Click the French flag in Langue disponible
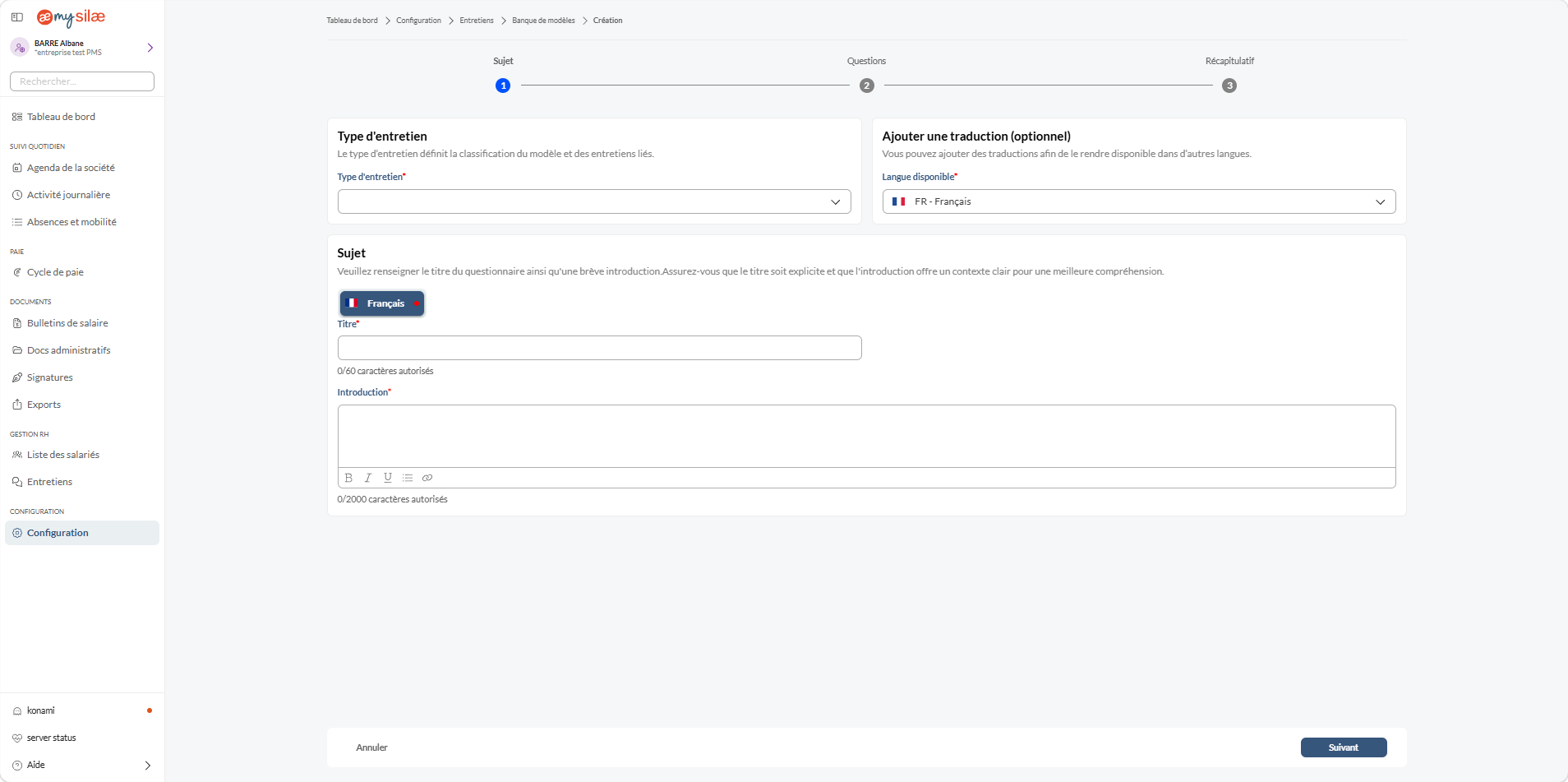The width and height of the screenshot is (1568, 782). pyautogui.click(x=899, y=201)
